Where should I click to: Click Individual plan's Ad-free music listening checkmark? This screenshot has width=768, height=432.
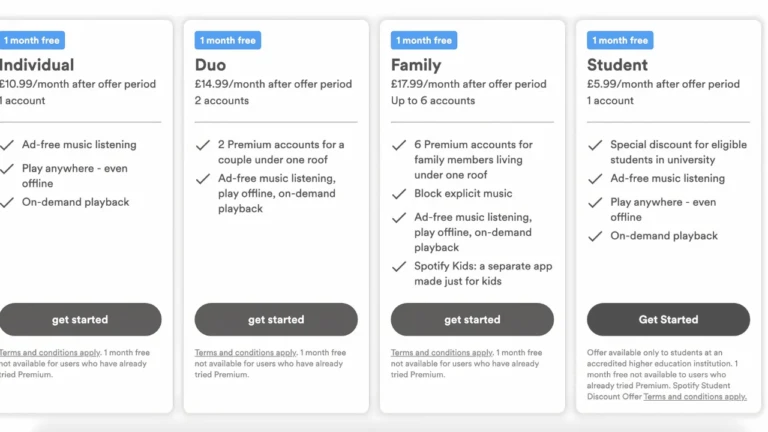pos(7,145)
